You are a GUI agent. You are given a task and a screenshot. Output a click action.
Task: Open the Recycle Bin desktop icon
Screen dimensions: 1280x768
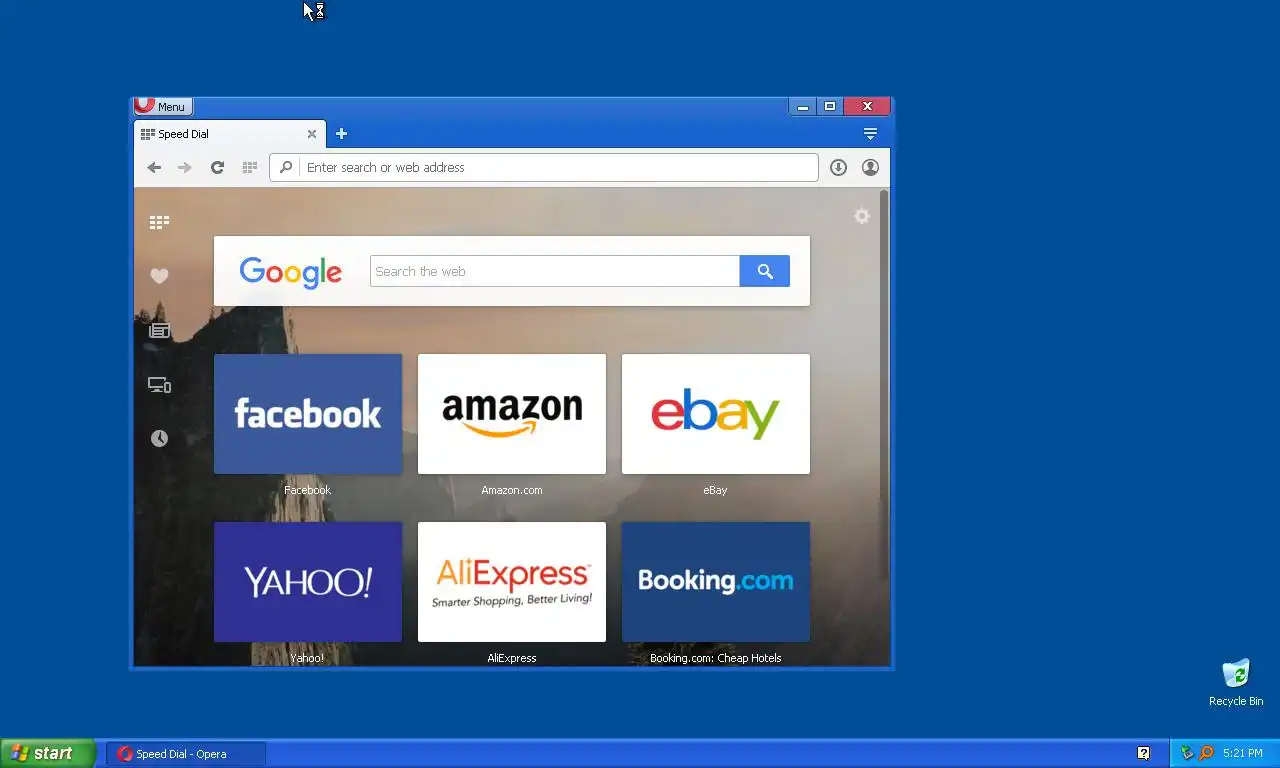point(1236,683)
